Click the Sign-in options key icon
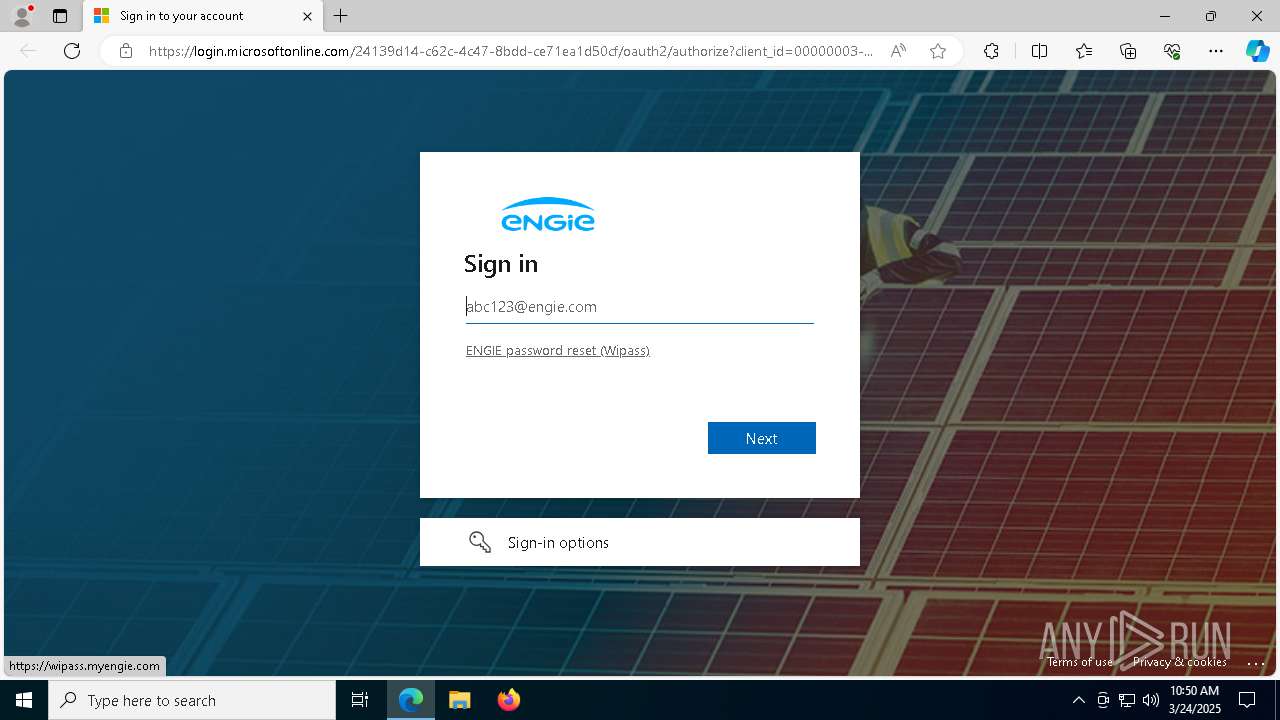 pos(480,542)
